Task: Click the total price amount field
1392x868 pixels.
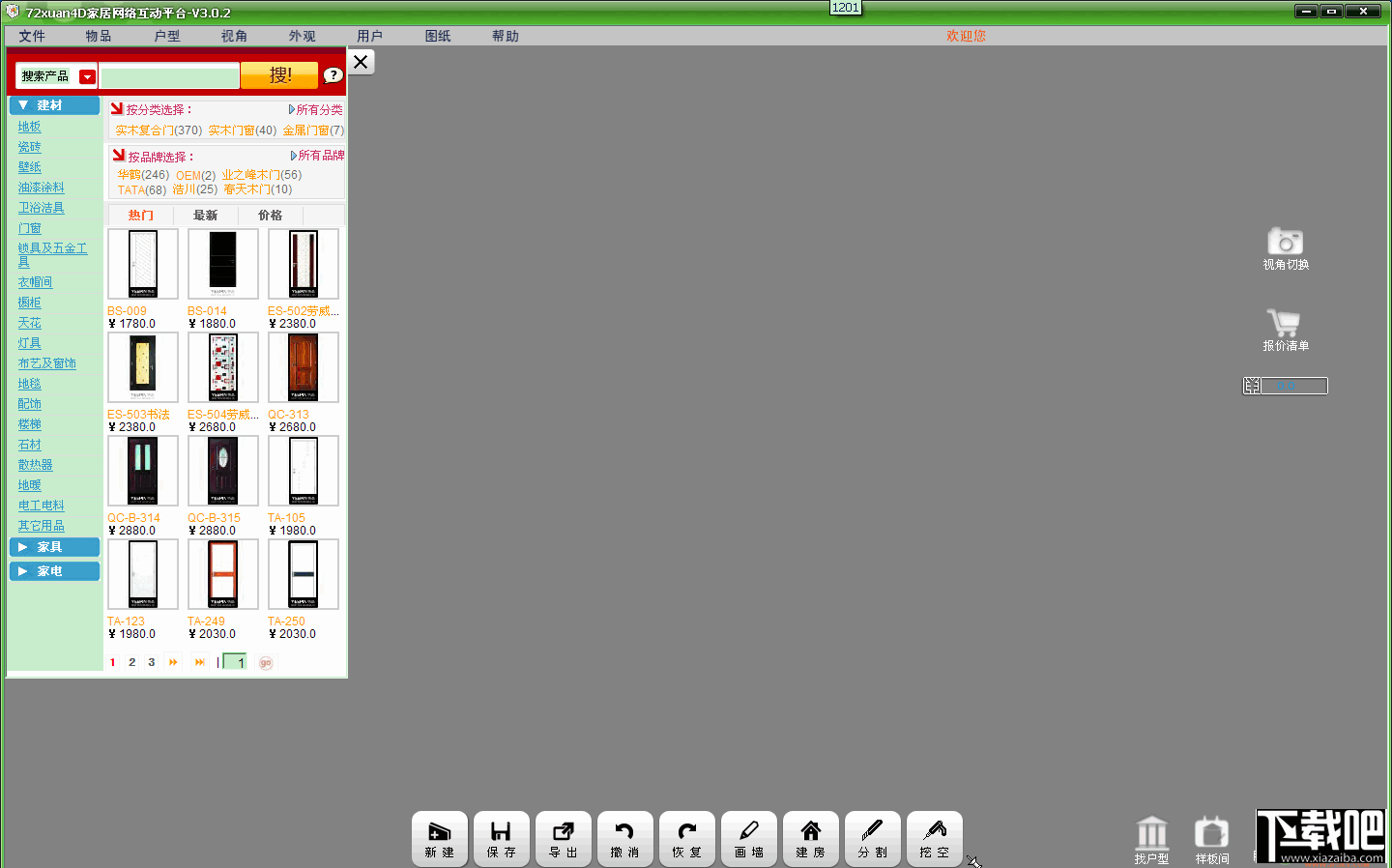Action: (x=1294, y=386)
